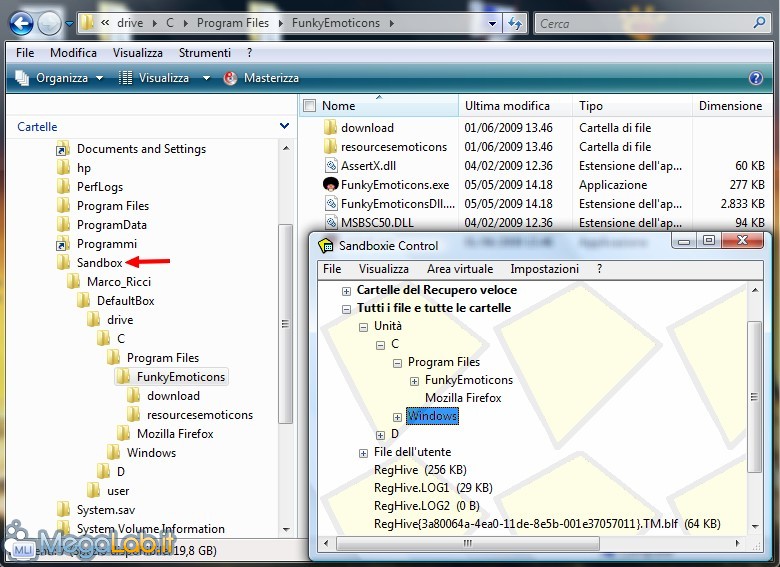Click the Back navigation arrow button

point(21,23)
